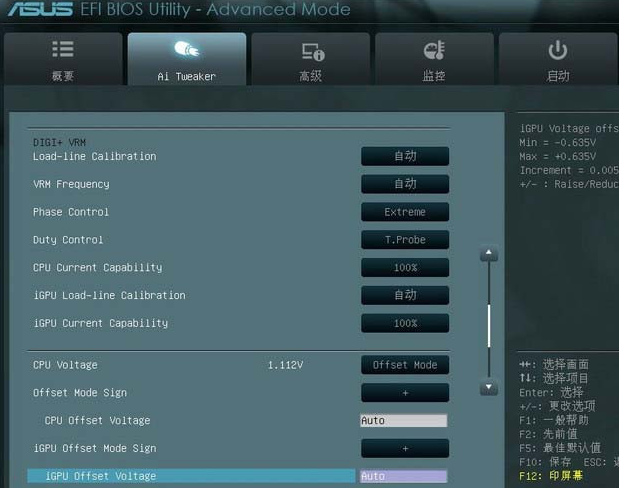
Task: Change CPU Voltage Offset Mode setting
Action: [405, 365]
